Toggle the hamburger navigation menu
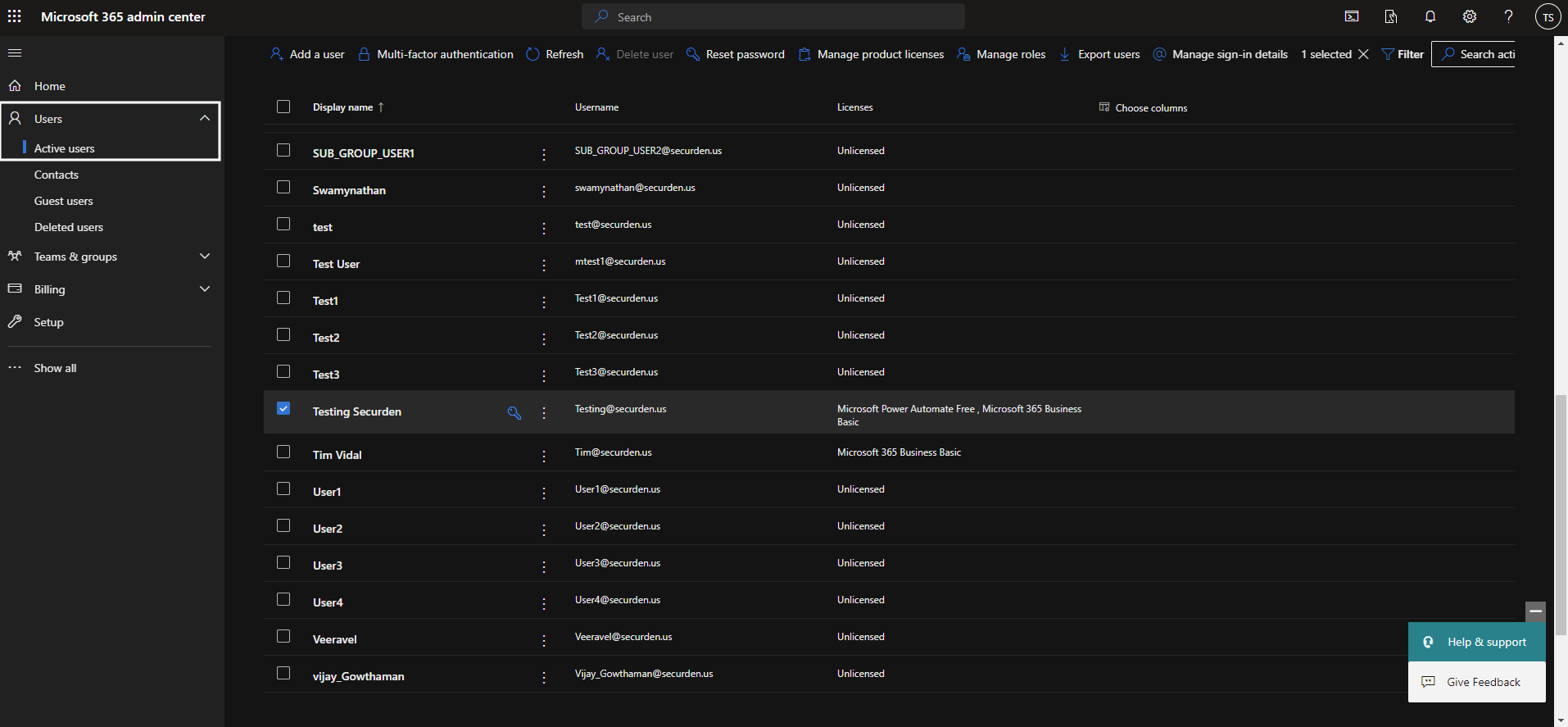Viewport: 1568px width, 727px height. coord(15,53)
